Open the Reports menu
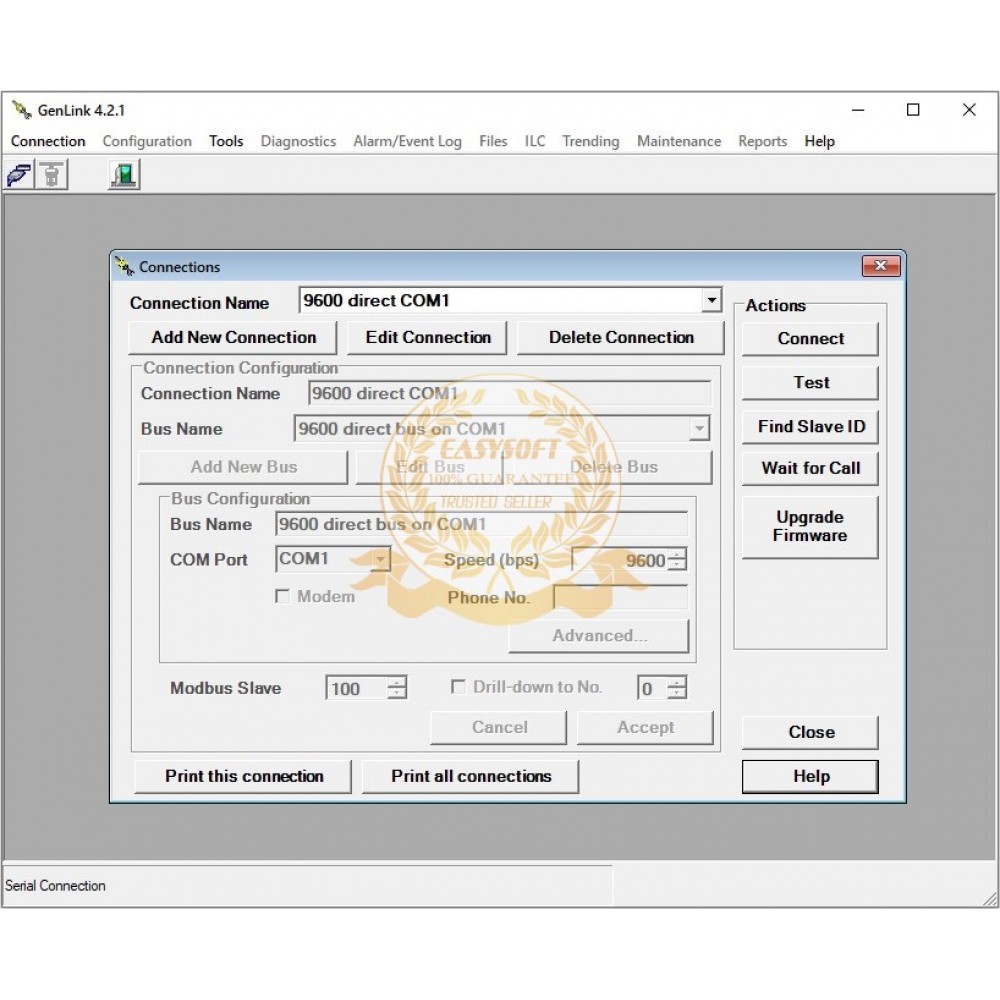The height and width of the screenshot is (1000, 1000). point(763,141)
